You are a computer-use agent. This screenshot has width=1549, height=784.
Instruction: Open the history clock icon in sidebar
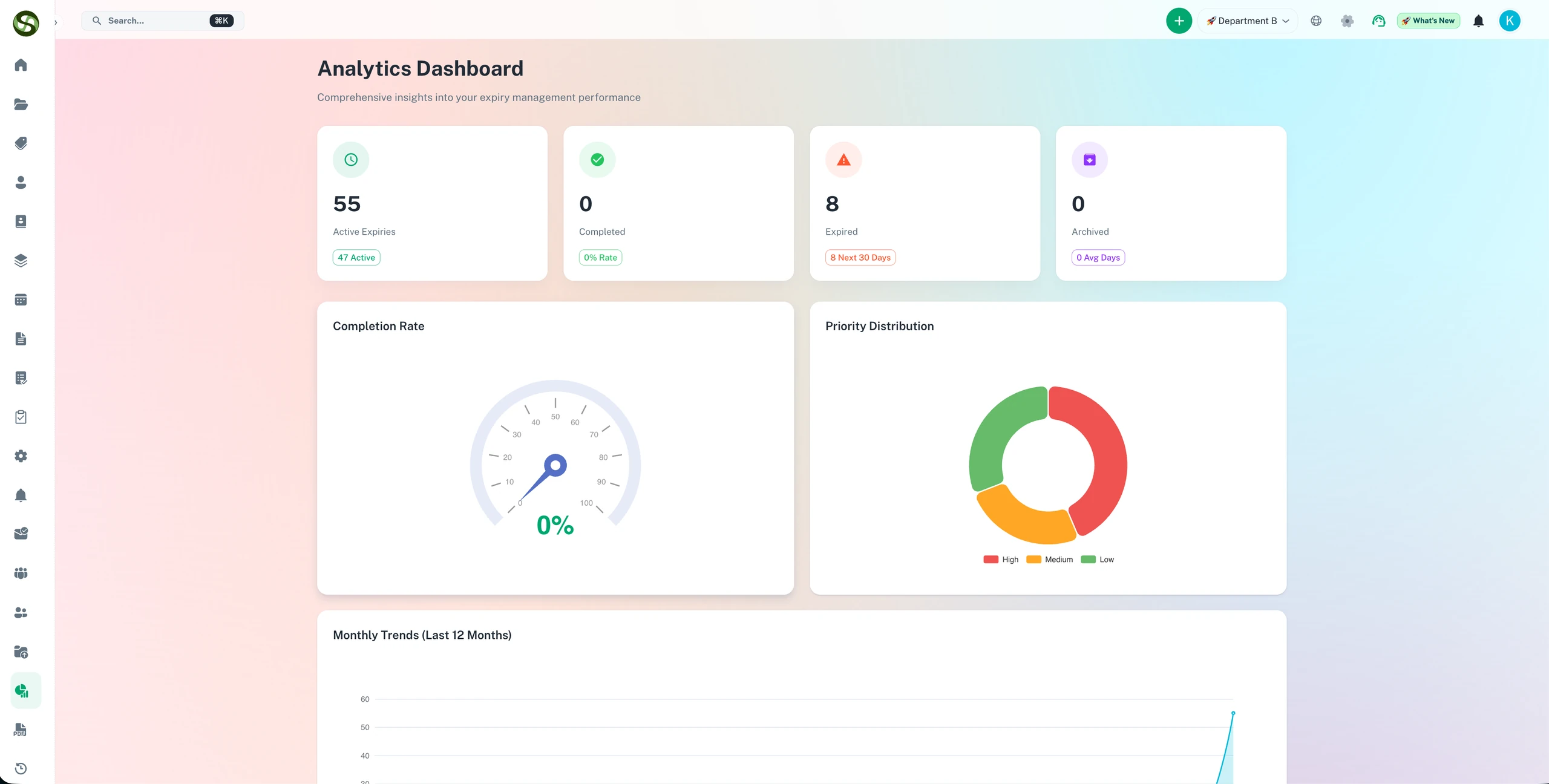[21, 768]
